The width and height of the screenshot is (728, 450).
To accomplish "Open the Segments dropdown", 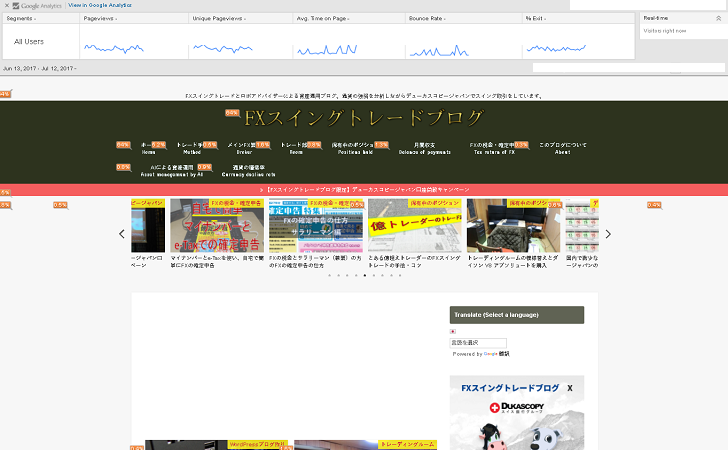I will [21, 19].
